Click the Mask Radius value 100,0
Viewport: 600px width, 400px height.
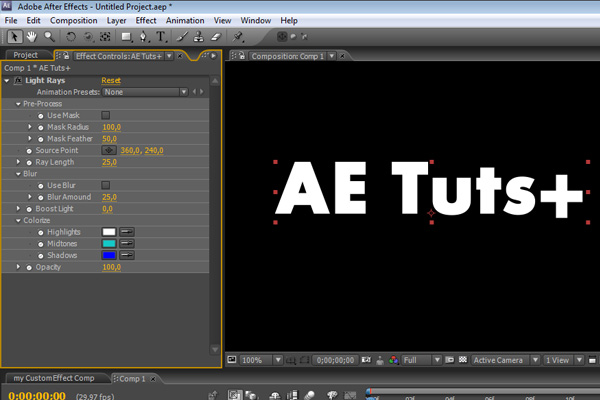(x=111, y=127)
